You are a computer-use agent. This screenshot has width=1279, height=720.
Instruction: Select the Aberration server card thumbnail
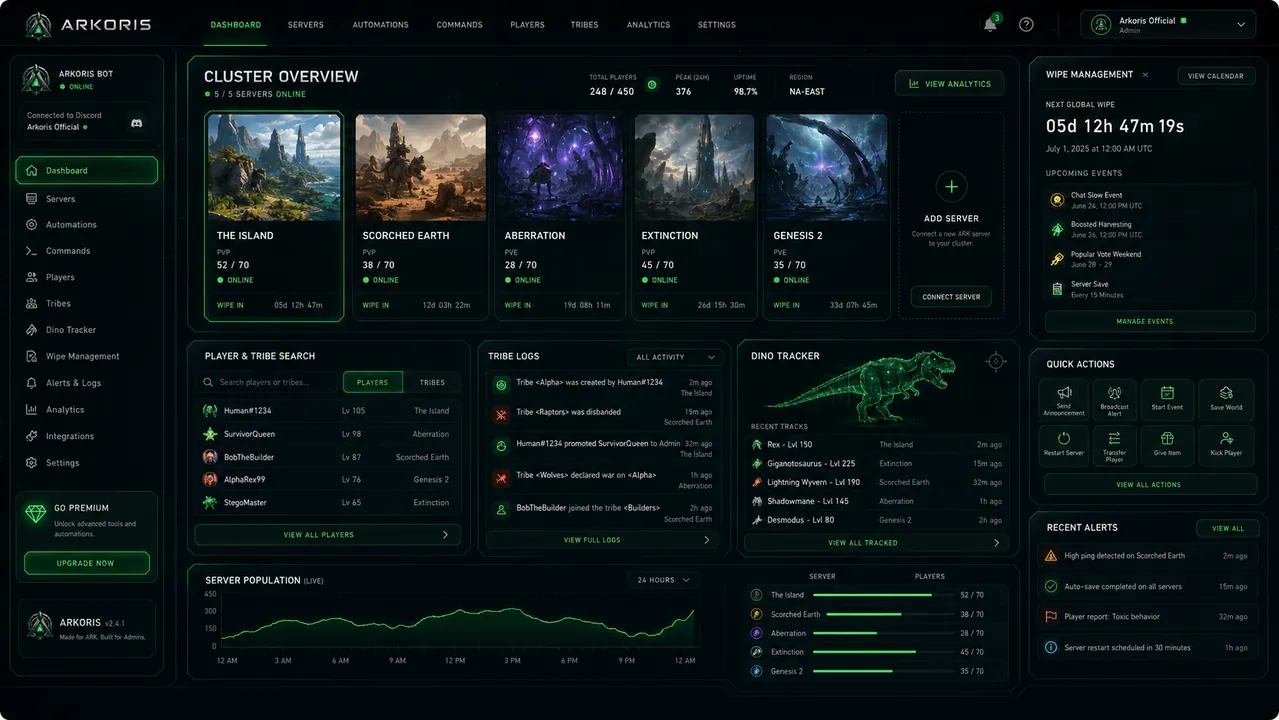pyautogui.click(x=559, y=167)
